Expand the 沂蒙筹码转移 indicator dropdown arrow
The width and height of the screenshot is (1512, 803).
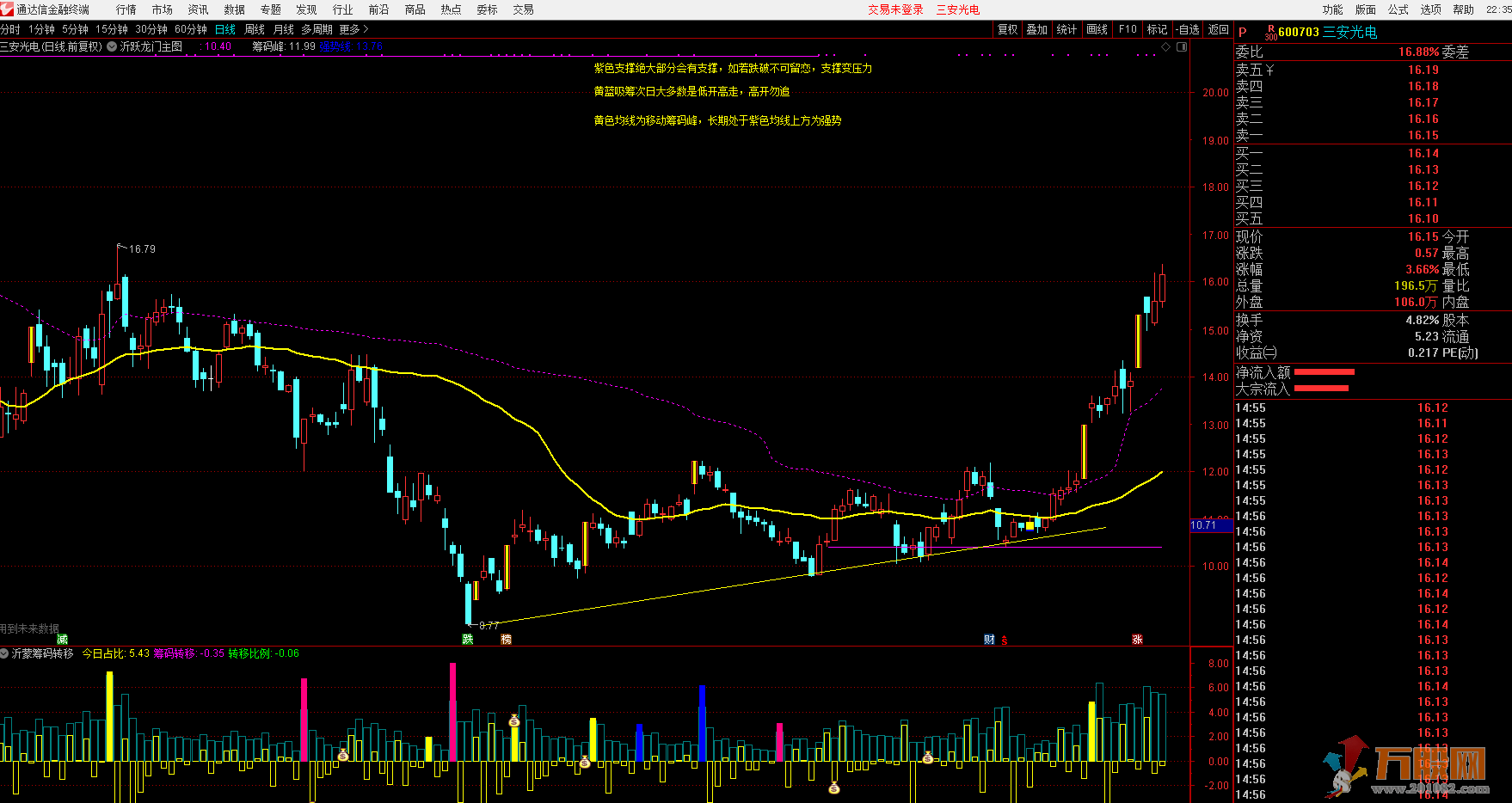point(5,653)
